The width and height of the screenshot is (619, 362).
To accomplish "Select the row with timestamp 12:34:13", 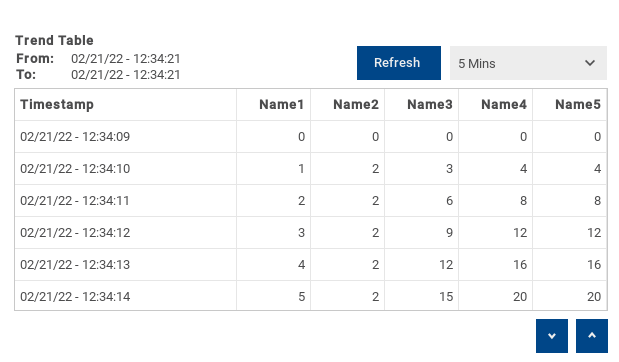I will coord(311,264).
